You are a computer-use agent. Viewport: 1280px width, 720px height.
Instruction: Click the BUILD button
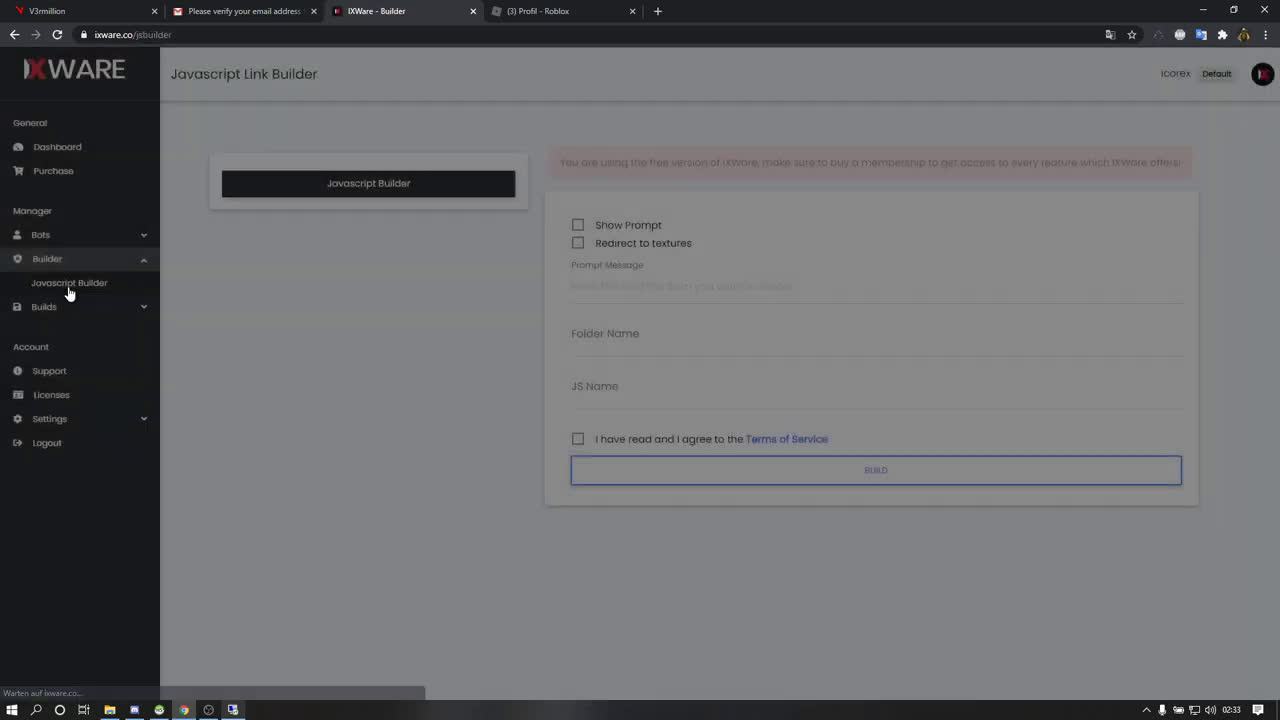point(875,469)
